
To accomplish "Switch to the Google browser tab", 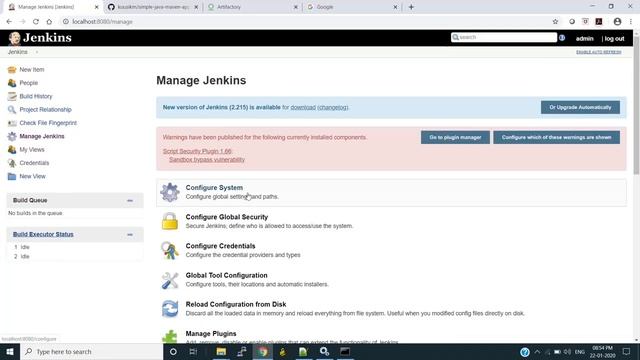I will [351, 7].
